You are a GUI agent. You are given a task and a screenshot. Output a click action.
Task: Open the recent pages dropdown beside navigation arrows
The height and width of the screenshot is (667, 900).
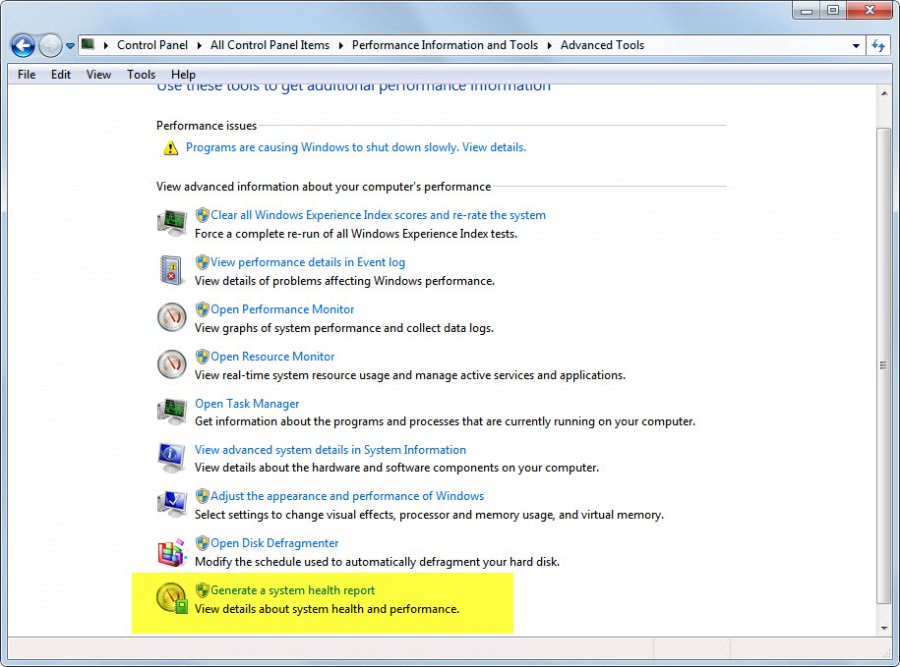point(68,45)
